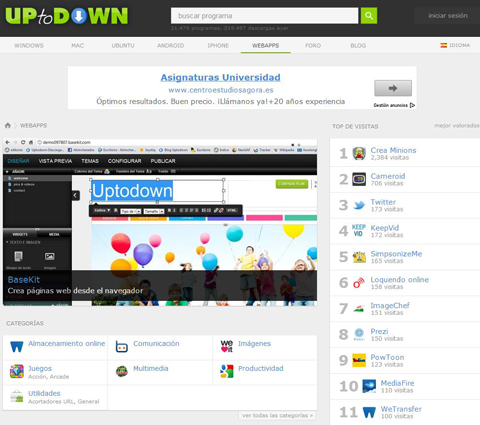Open the KeepVid link

[x=385, y=228]
